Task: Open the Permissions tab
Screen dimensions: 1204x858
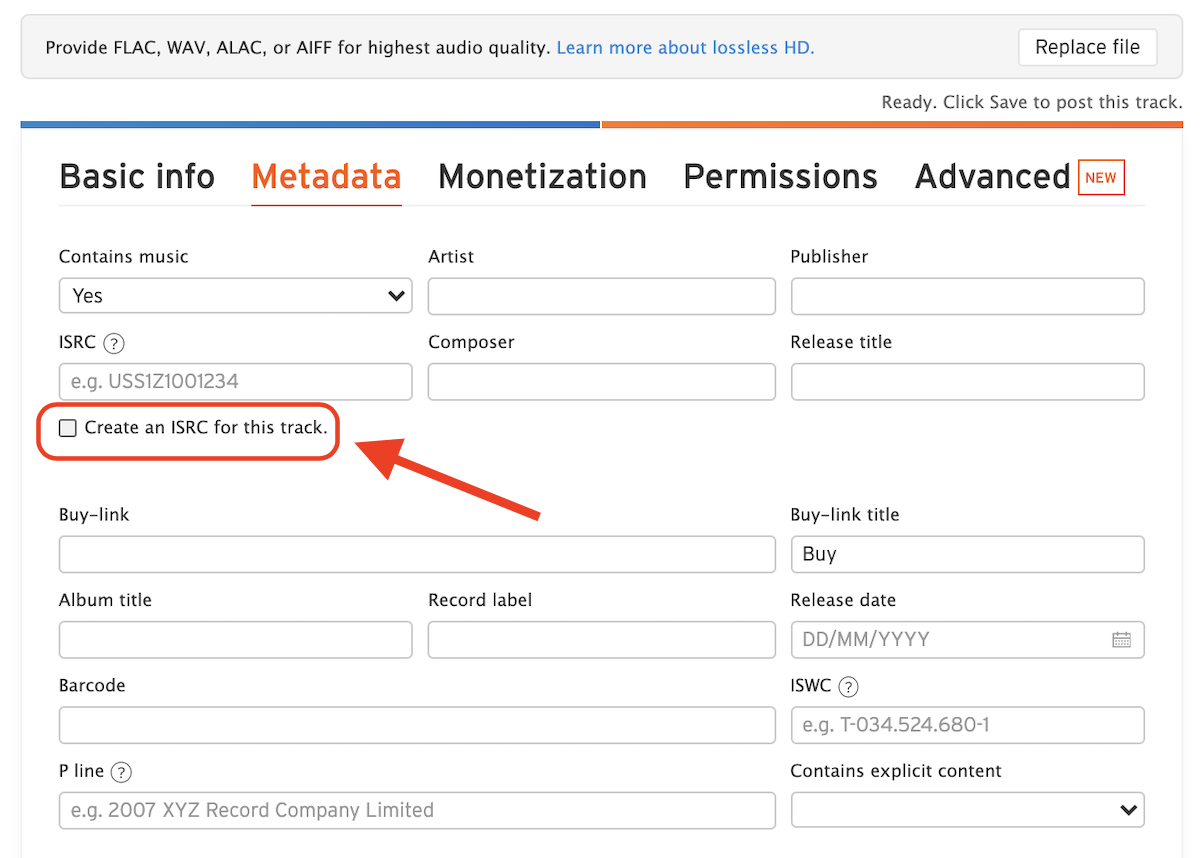Action: (780, 176)
